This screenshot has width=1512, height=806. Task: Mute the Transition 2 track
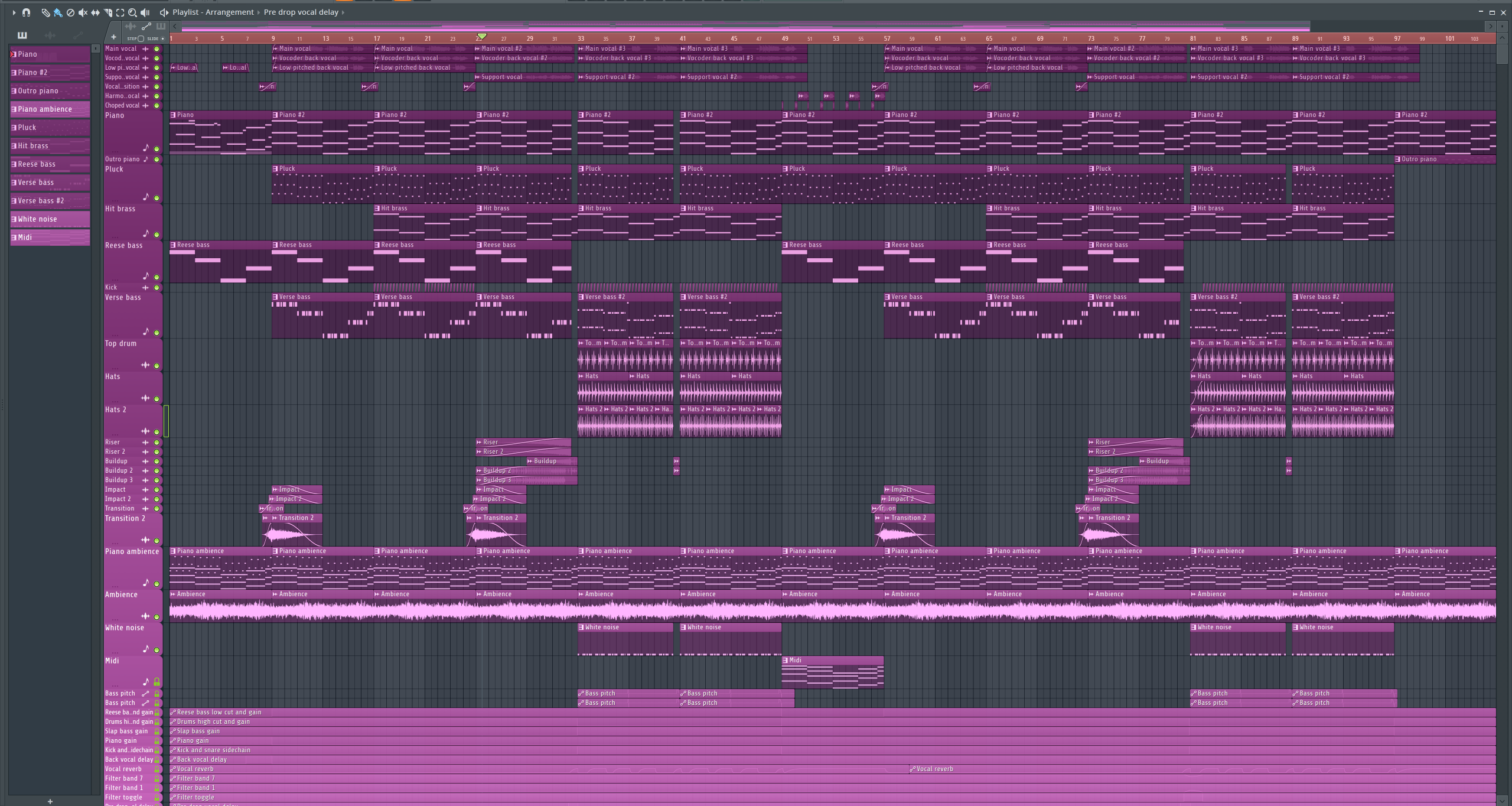[x=157, y=541]
